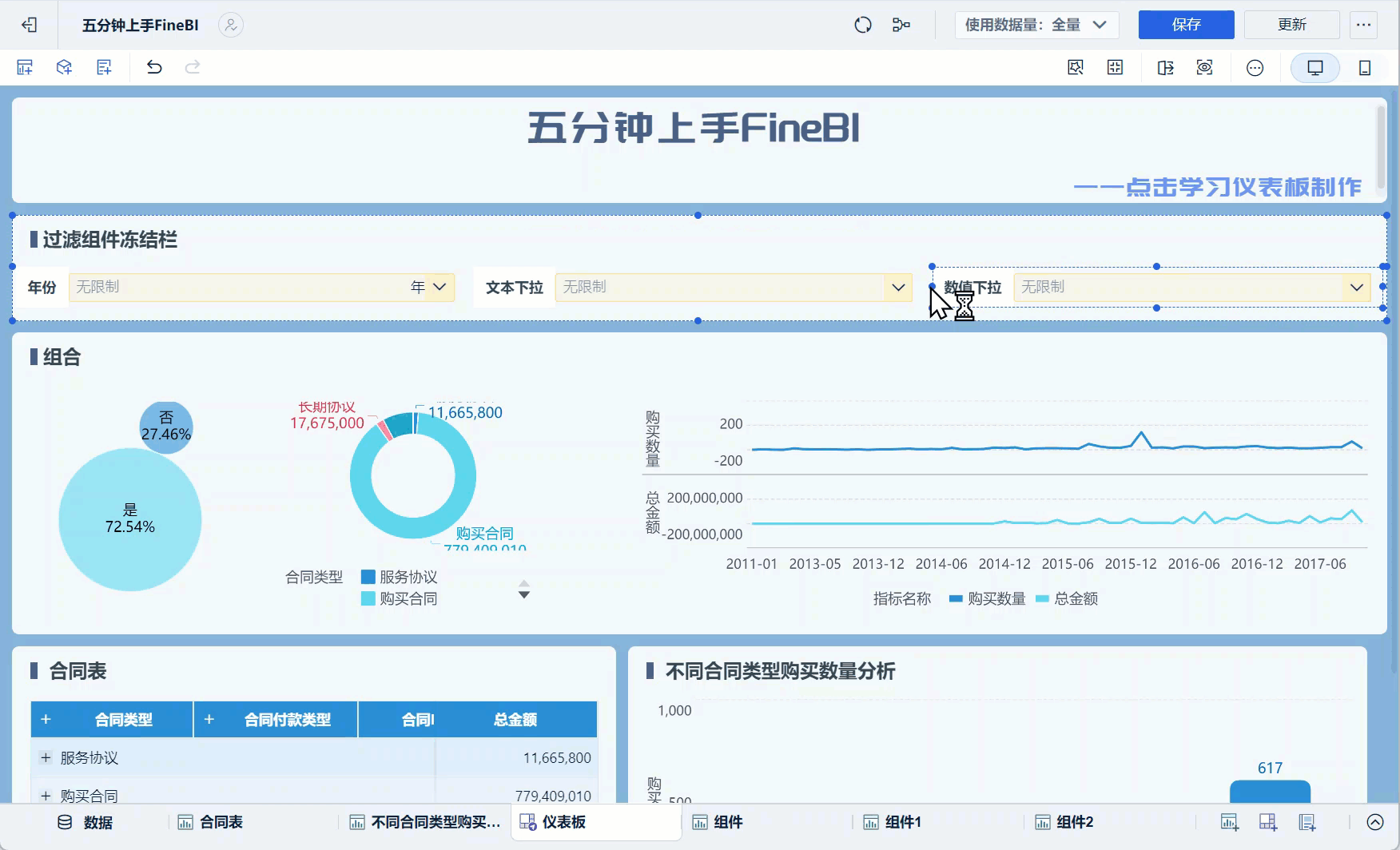Expand the 年份 filter dropdown
1400x850 pixels.
(439, 287)
